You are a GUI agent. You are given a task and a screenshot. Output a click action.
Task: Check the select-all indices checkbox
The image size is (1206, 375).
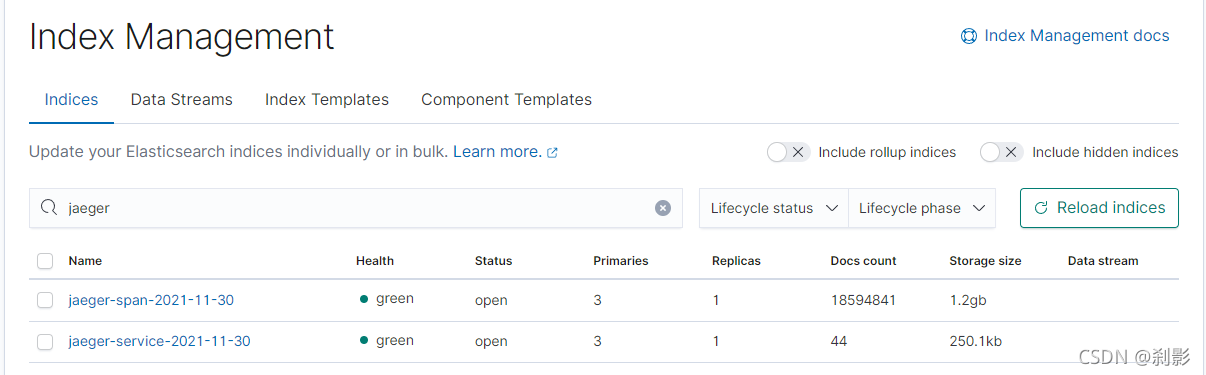pyautogui.click(x=45, y=261)
